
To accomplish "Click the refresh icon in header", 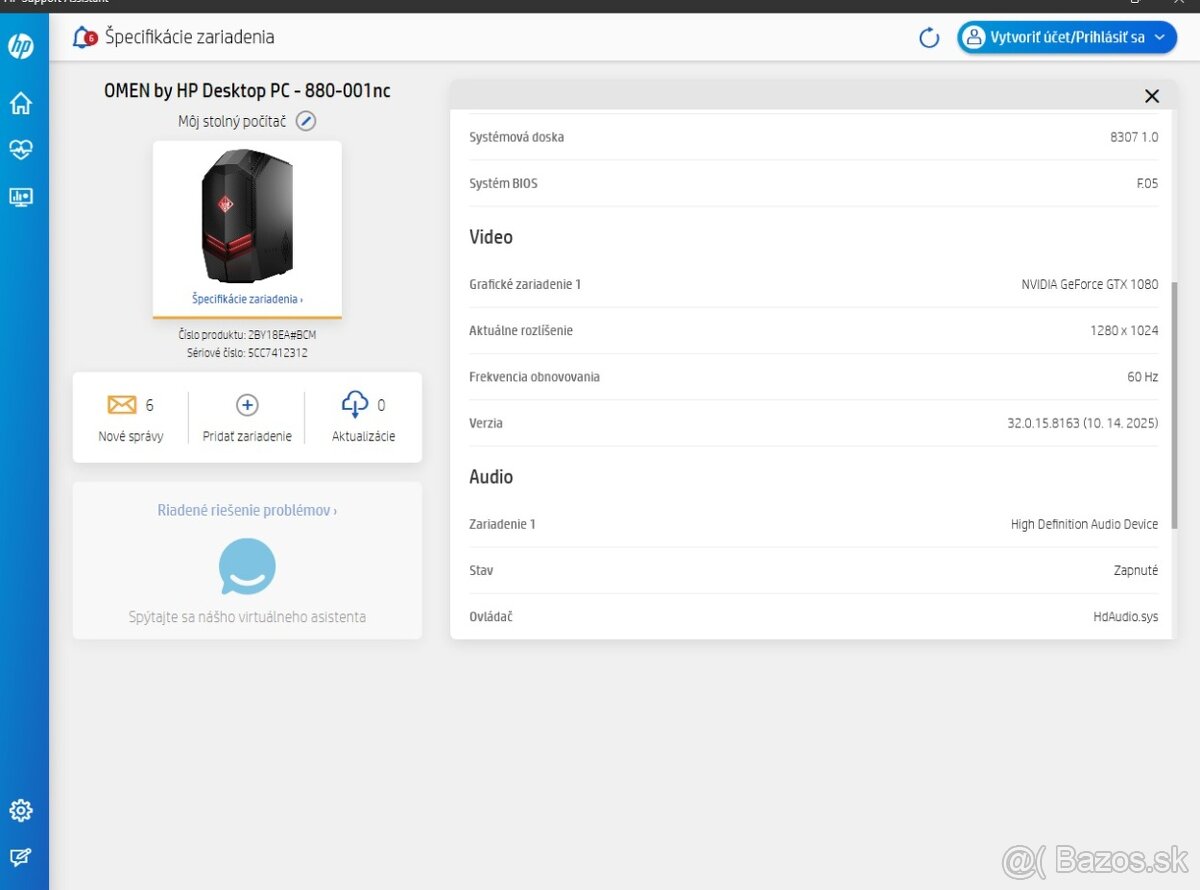I will click(929, 38).
